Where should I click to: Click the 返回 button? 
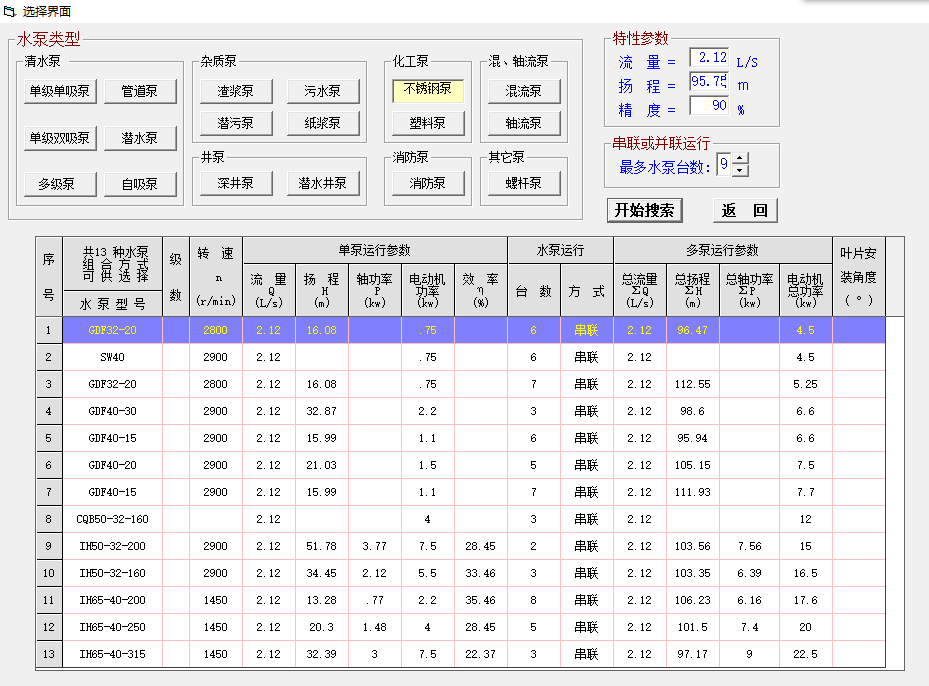[x=745, y=210]
